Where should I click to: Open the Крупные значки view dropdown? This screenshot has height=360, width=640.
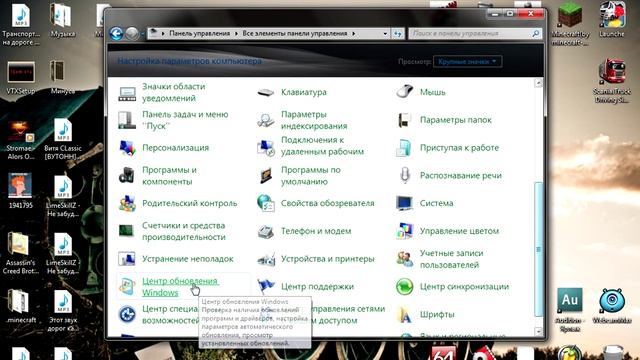tap(467, 62)
